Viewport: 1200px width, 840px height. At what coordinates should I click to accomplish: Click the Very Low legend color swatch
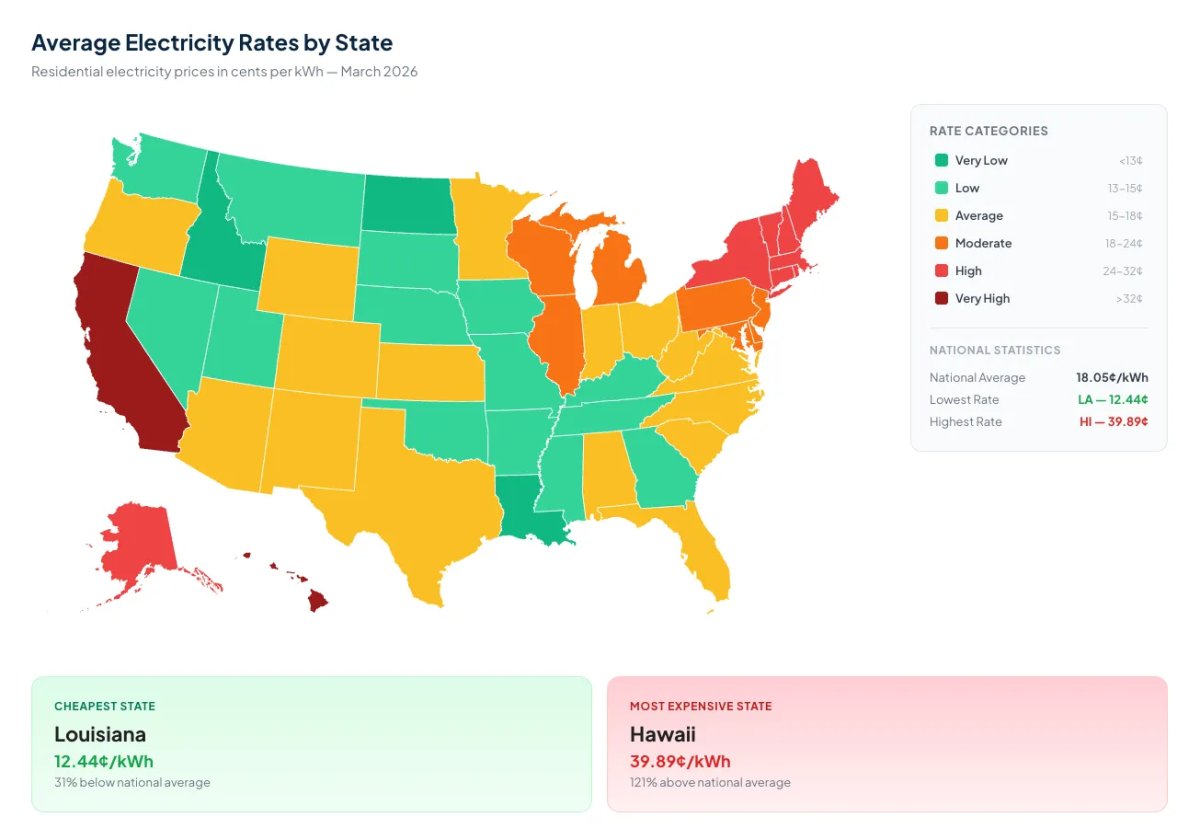coord(941,160)
